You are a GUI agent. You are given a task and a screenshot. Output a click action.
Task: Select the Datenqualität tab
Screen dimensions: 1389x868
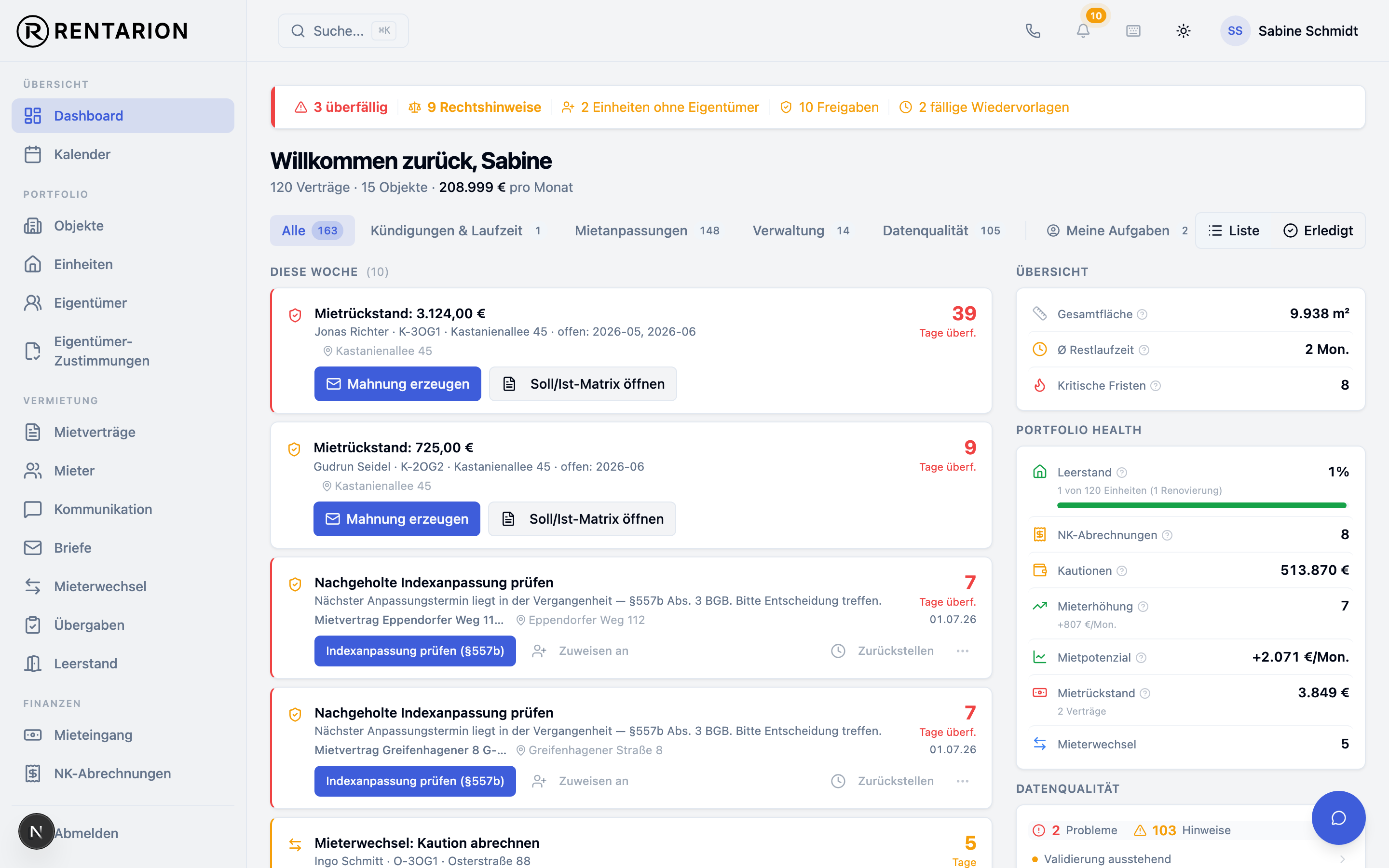pos(941,230)
